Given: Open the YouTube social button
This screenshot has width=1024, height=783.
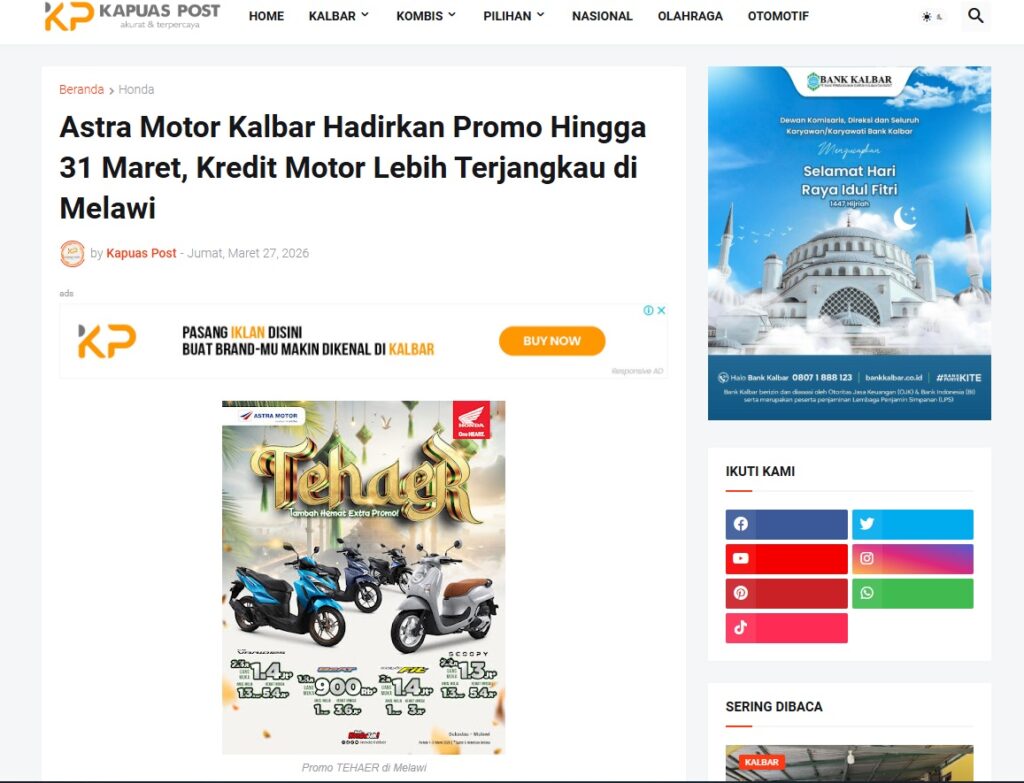Looking at the screenshot, I should (x=786, y=559).
